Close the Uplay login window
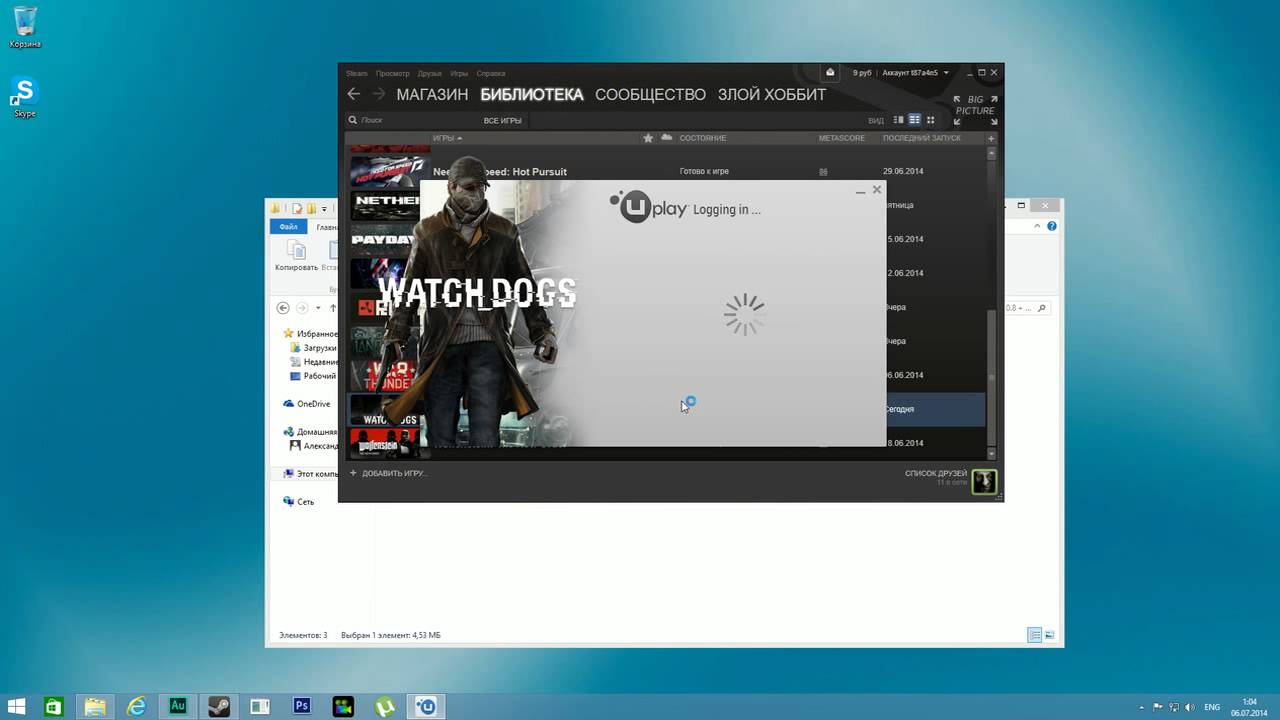The width and height of the screenshot is (1280, 720). click(877, 189)
